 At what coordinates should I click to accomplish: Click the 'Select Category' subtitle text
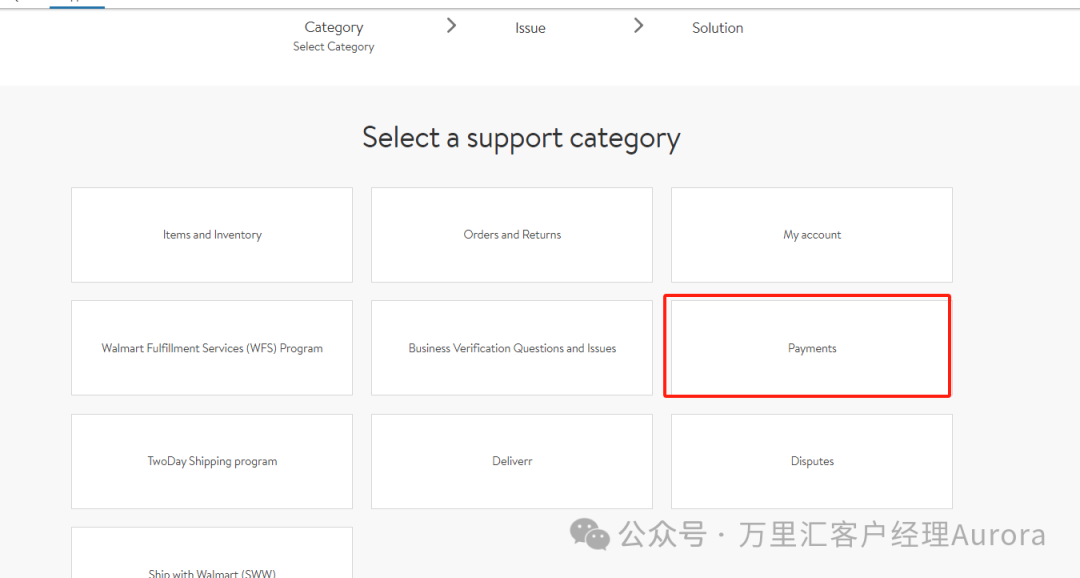(333, 47)
